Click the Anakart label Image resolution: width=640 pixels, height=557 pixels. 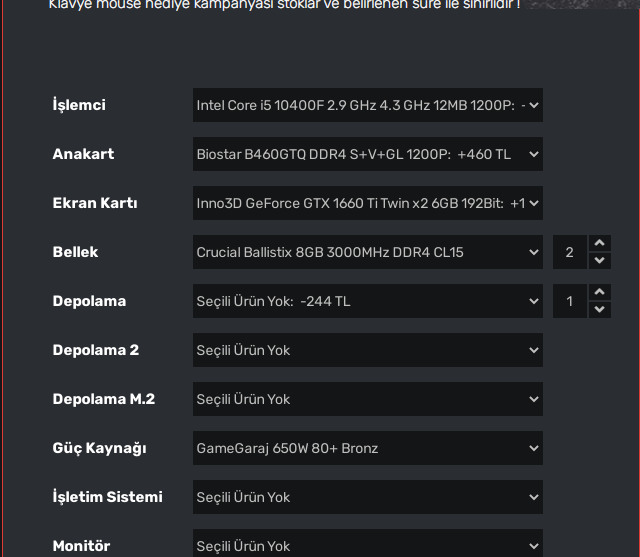click(83, 154)
